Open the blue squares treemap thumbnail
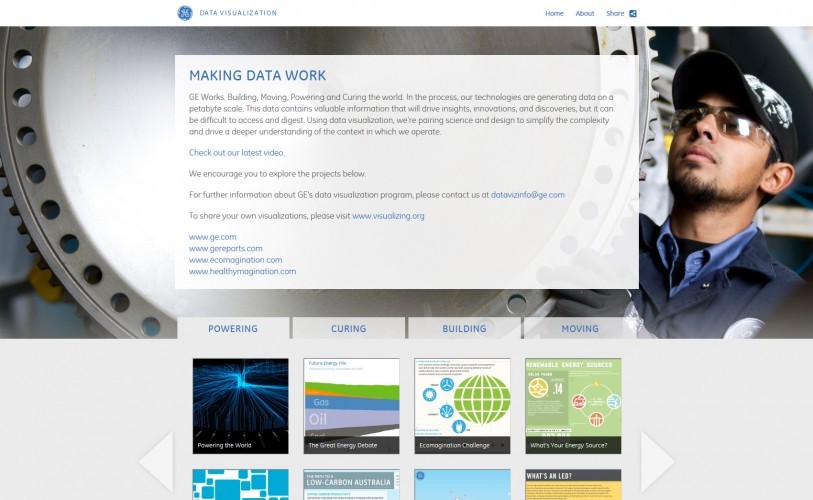 click(x=241, y=484)
